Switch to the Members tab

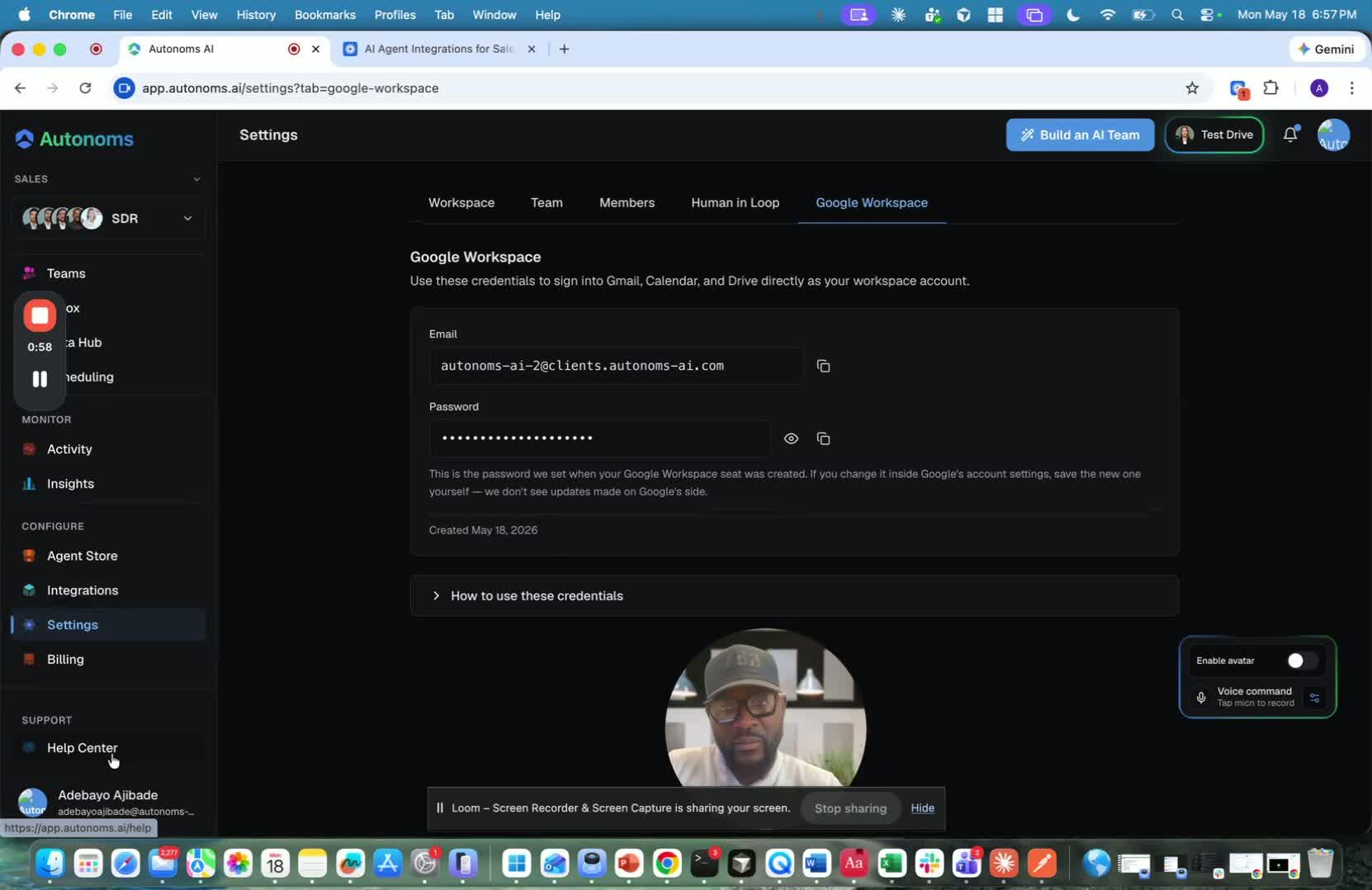pos(627,202)
